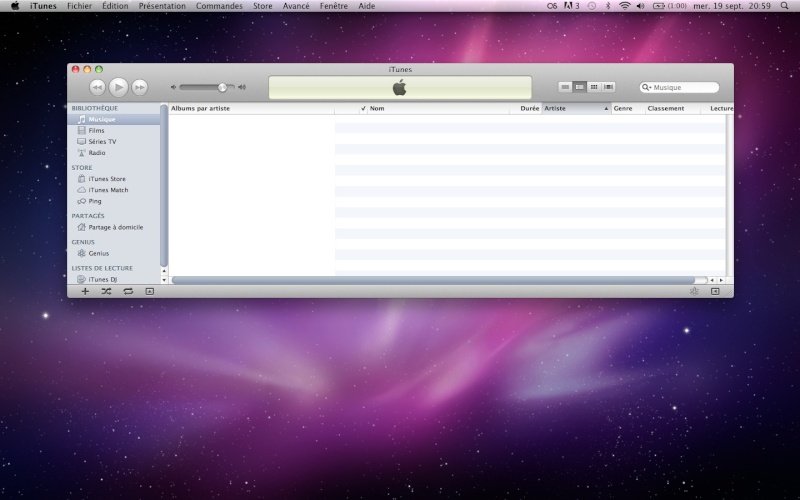800x500 pixels.
Task: Select Radio in the library sidebar
Action: (x=96, y=153)
